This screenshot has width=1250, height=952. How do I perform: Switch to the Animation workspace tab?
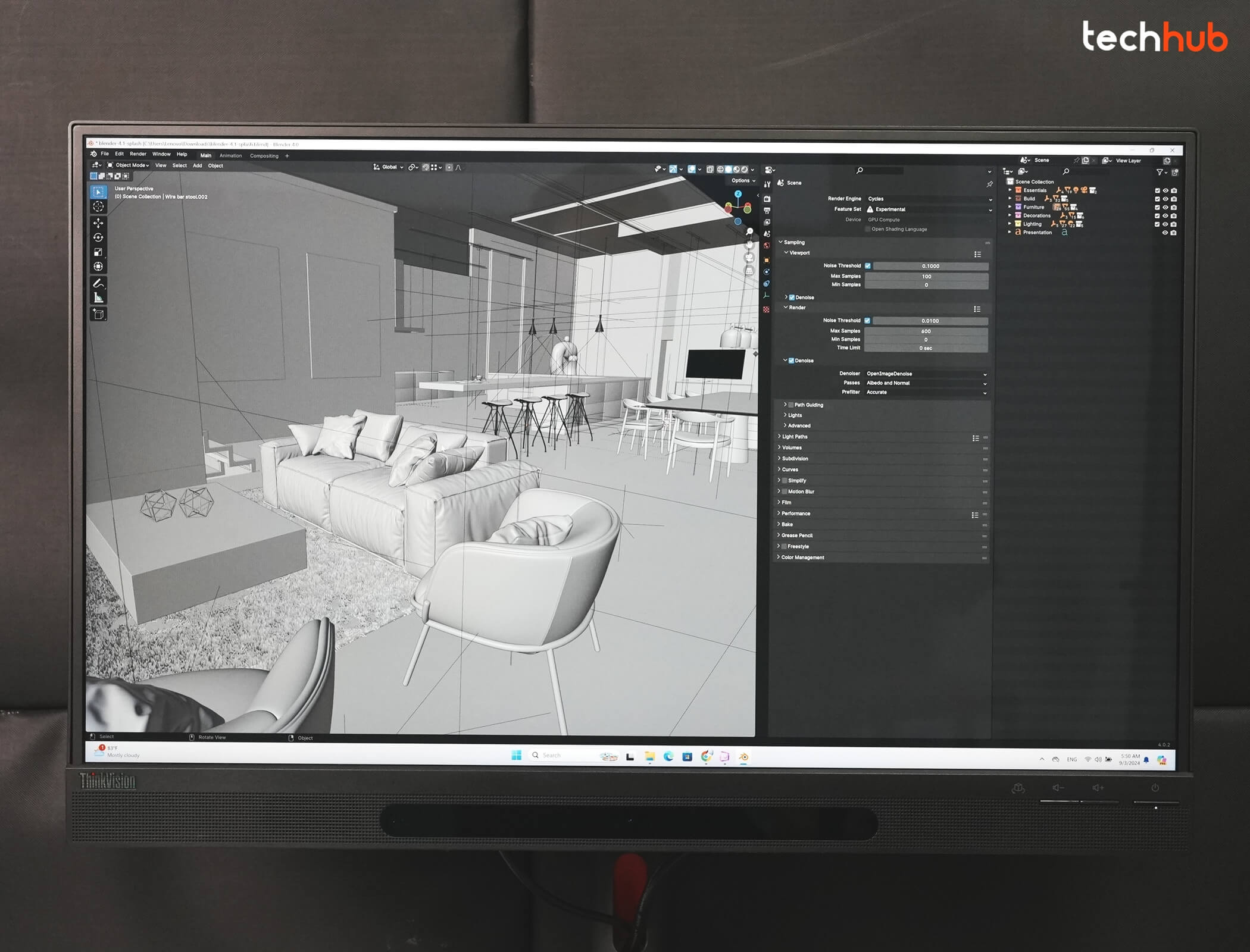(231, 156)
